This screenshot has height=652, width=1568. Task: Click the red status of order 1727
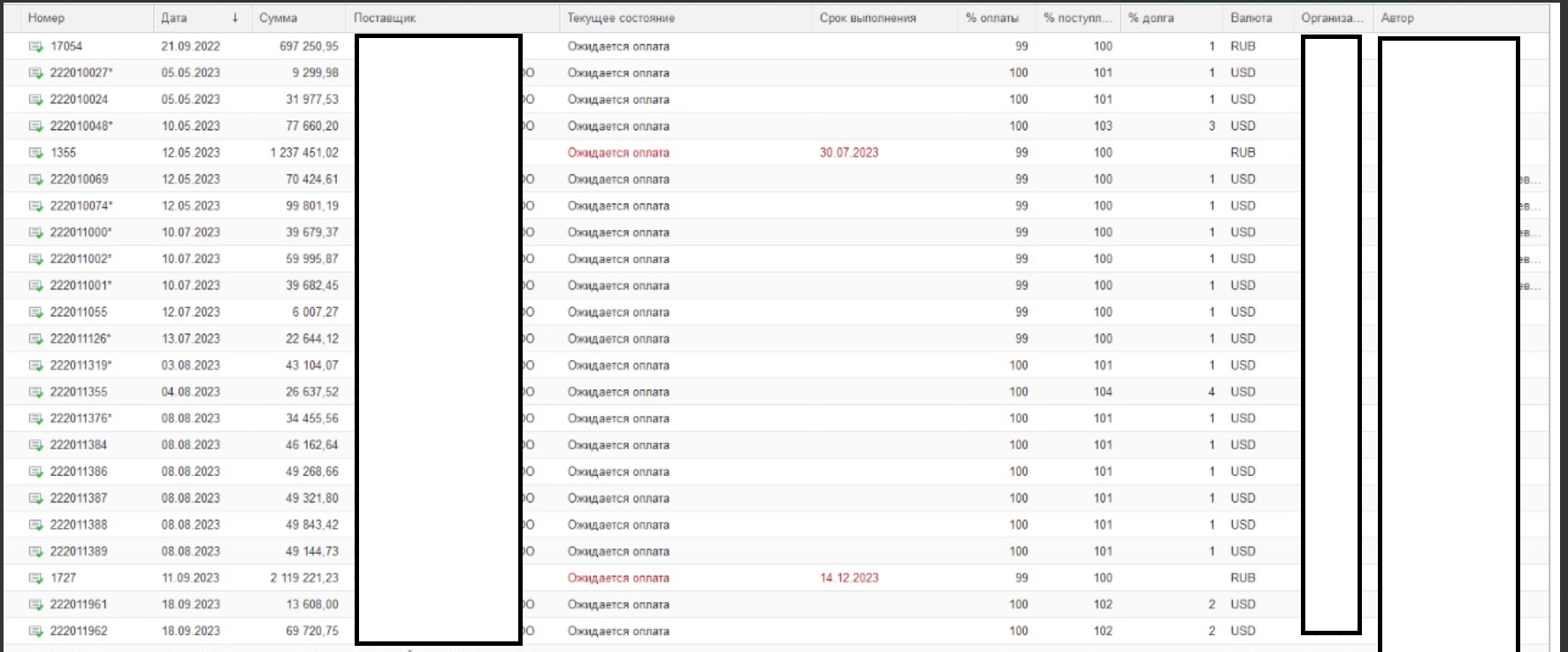click(x=618, y=579)
